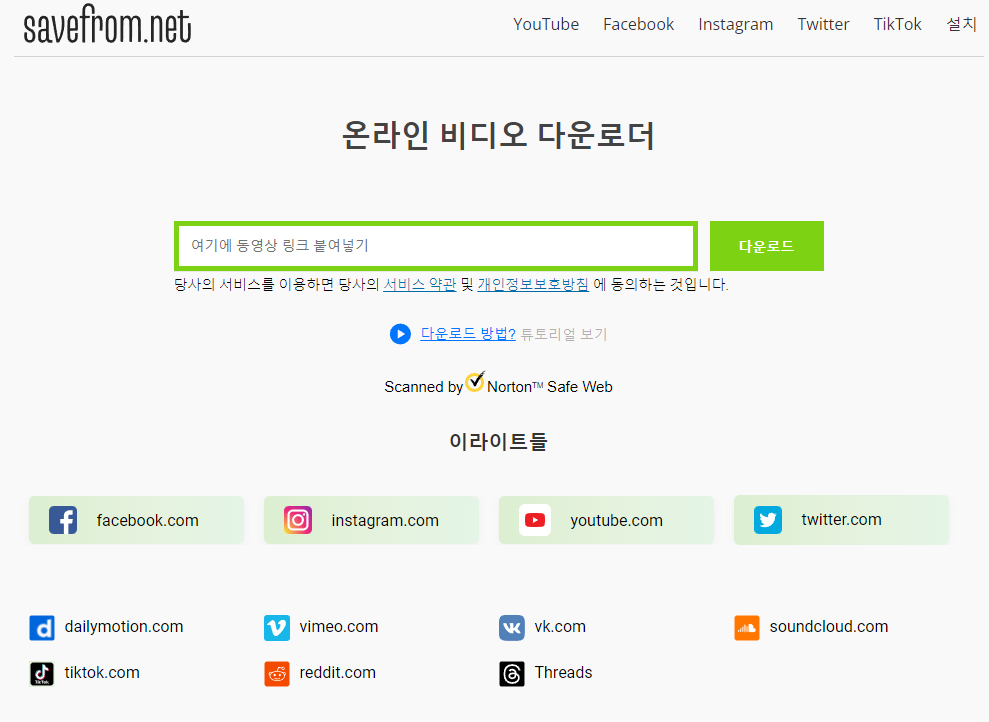Screen dimensions: 989x722
Task: Click the savefrom.net logo
Action: point(107,25)
